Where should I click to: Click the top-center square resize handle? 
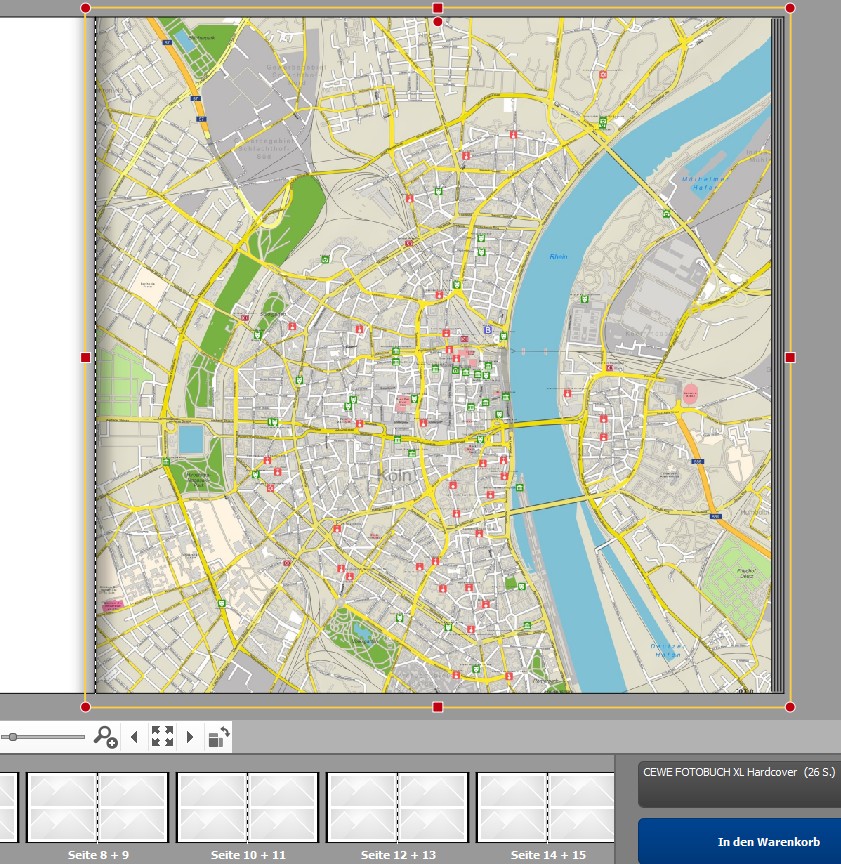[x=437, y=8]
